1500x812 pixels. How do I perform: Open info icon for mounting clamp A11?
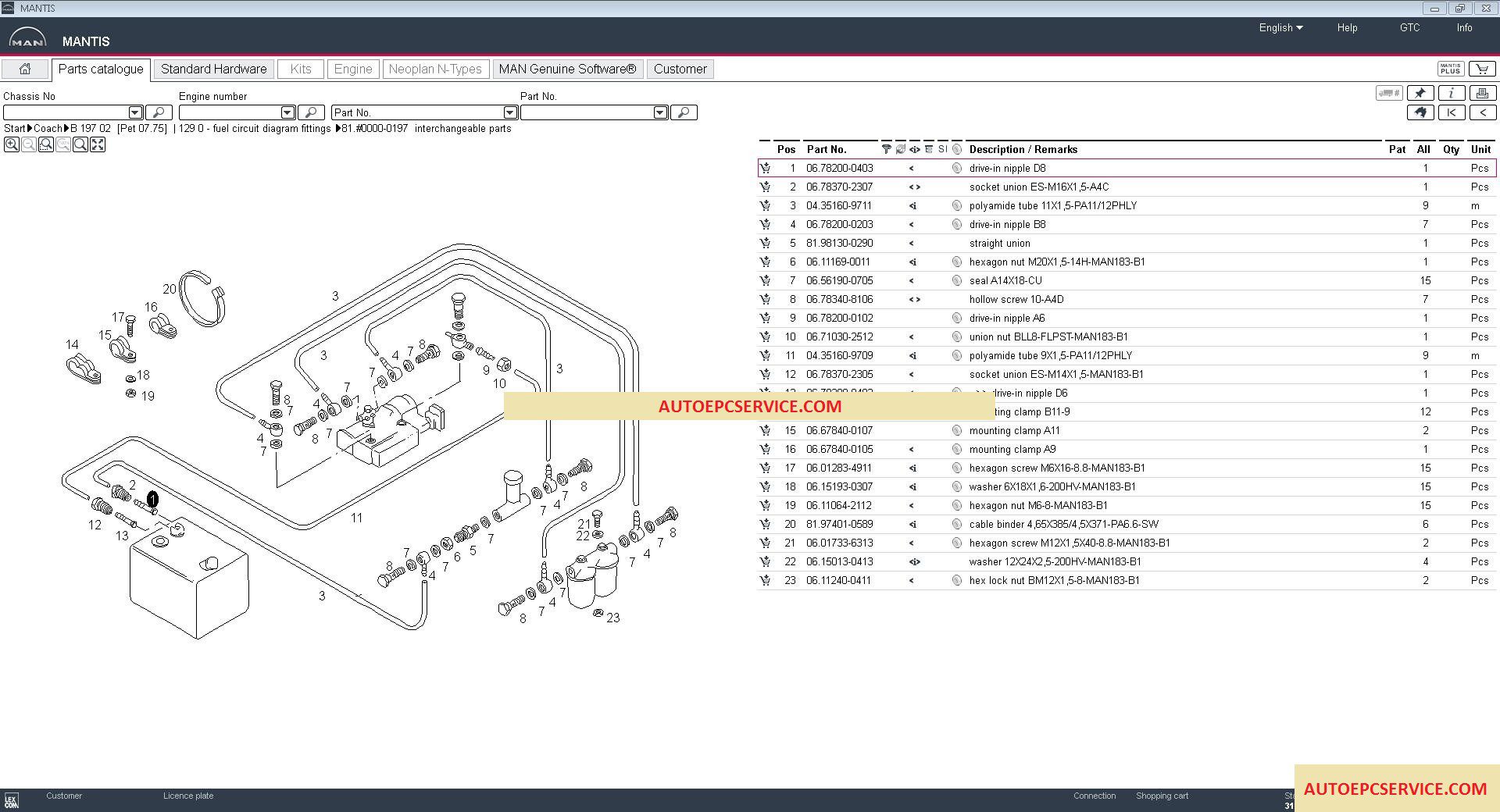[x=957, y=430]
